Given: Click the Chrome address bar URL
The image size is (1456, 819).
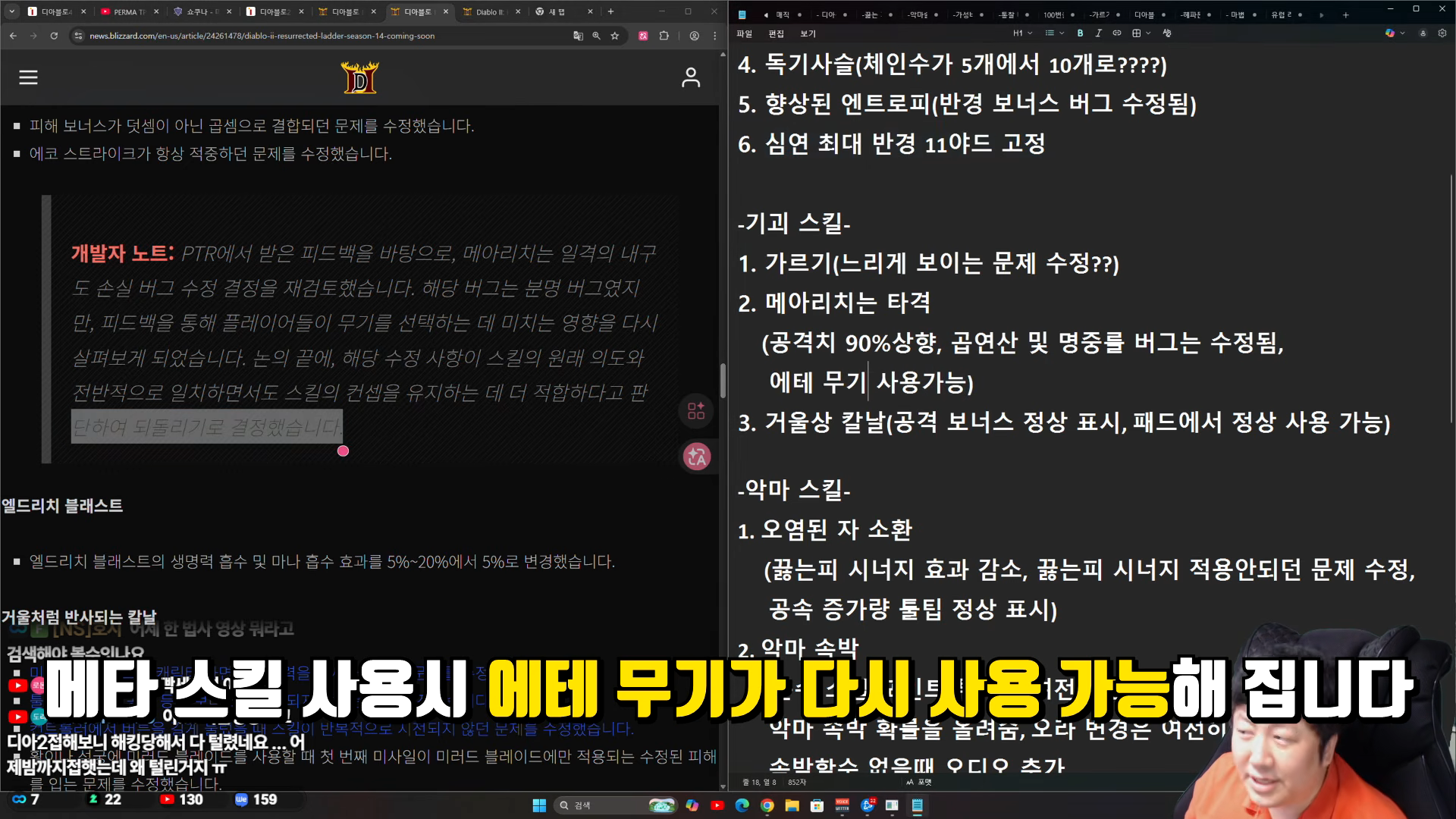Looking at the screenshot, I should (262, 36).
